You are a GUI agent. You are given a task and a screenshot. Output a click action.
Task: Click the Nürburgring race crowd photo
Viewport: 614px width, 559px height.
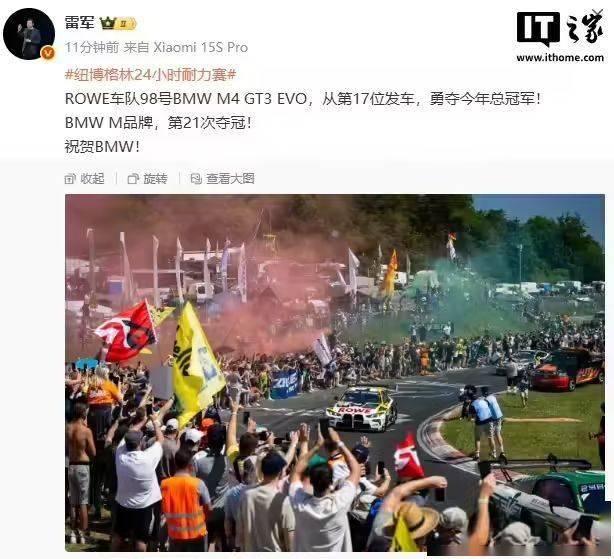click(x=335, y=373)
